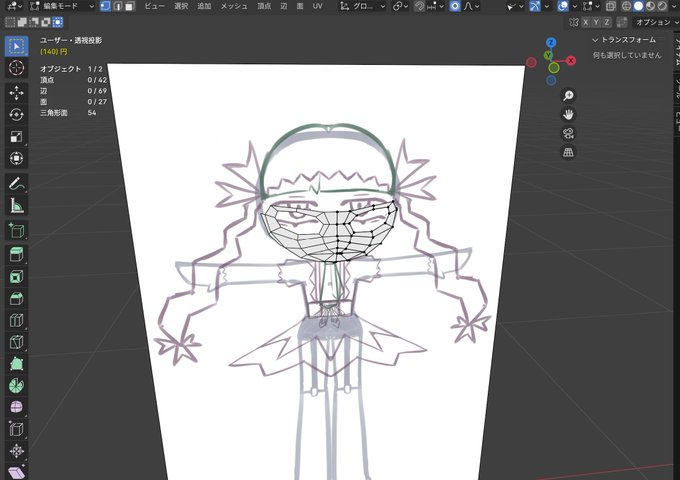Activate the 3D Cursor tool

pyautogui.click(x=16, y=68)
